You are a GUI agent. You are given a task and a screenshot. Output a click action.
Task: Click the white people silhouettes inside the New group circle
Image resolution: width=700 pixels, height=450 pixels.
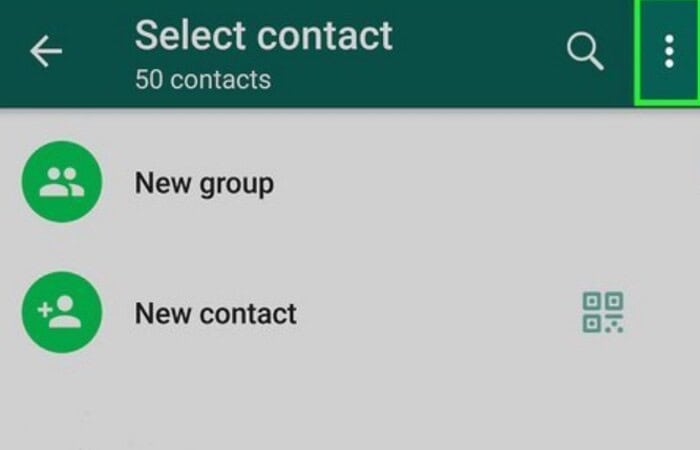[x=62, y=182]
